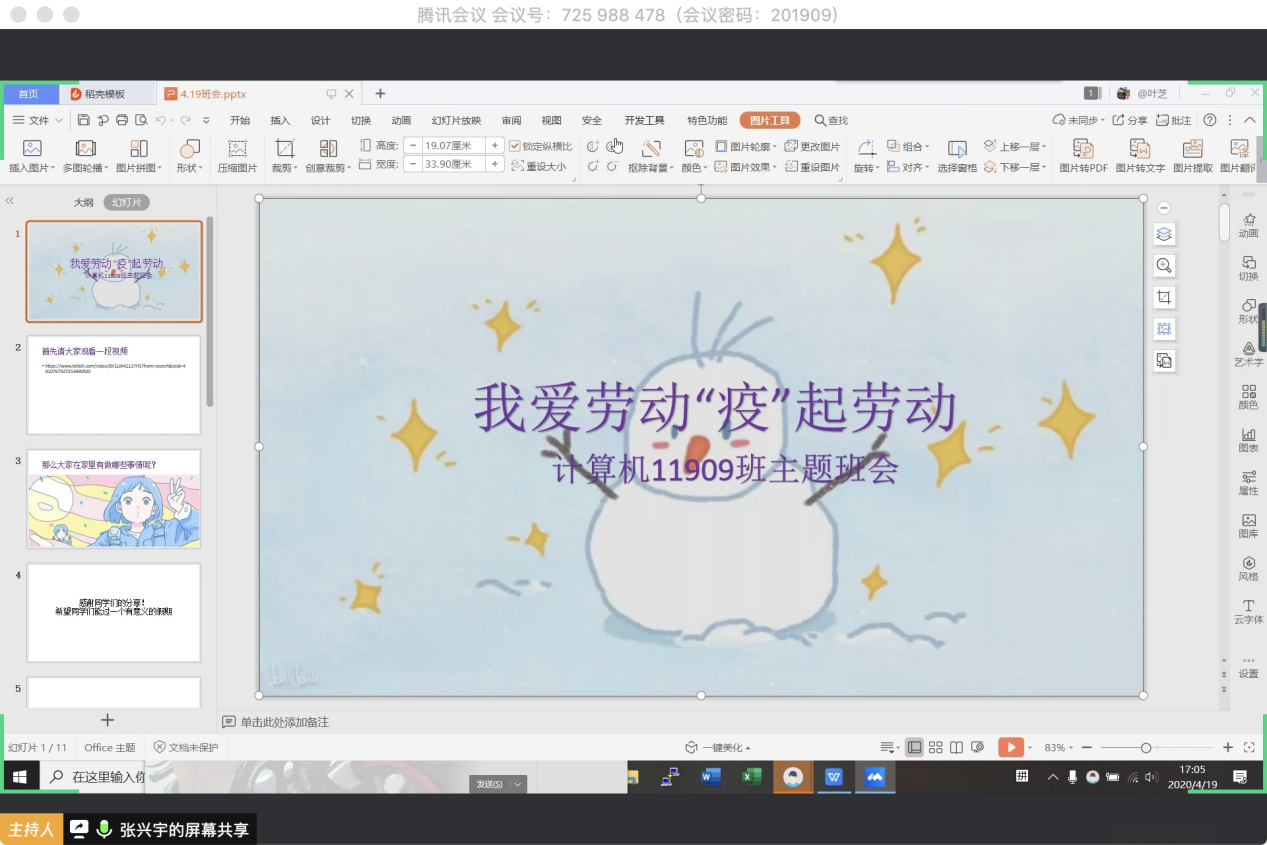
Task: Click the save icon in quick toolbar
Action: click(x=85, y=120)
